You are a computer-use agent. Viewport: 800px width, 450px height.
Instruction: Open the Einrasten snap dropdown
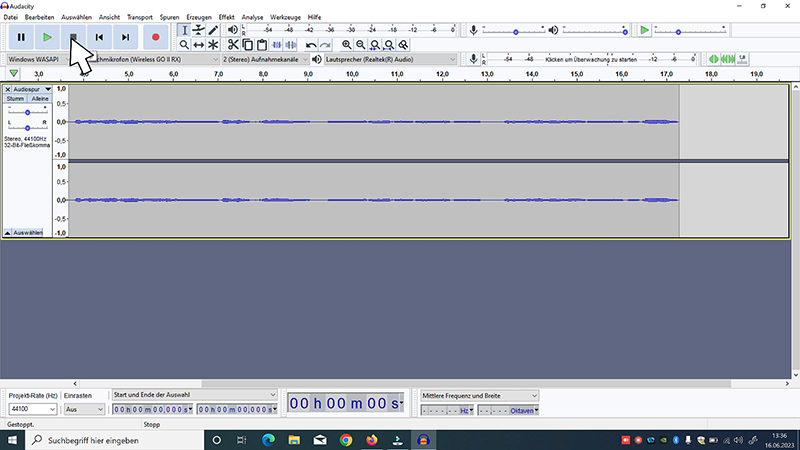[x=84, y=409]
